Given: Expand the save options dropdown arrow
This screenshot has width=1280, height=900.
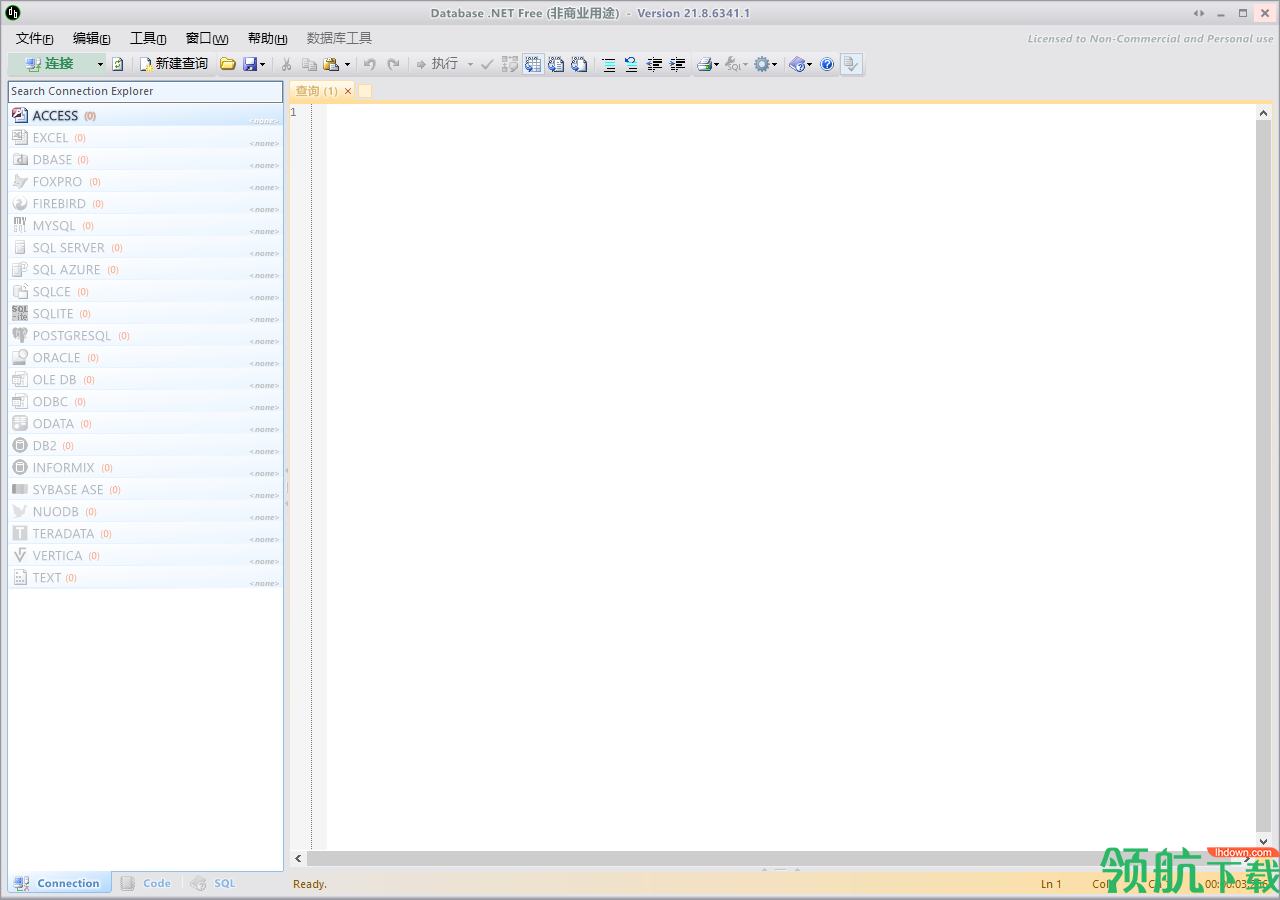Looking at the screenshot, I should 263,64.
